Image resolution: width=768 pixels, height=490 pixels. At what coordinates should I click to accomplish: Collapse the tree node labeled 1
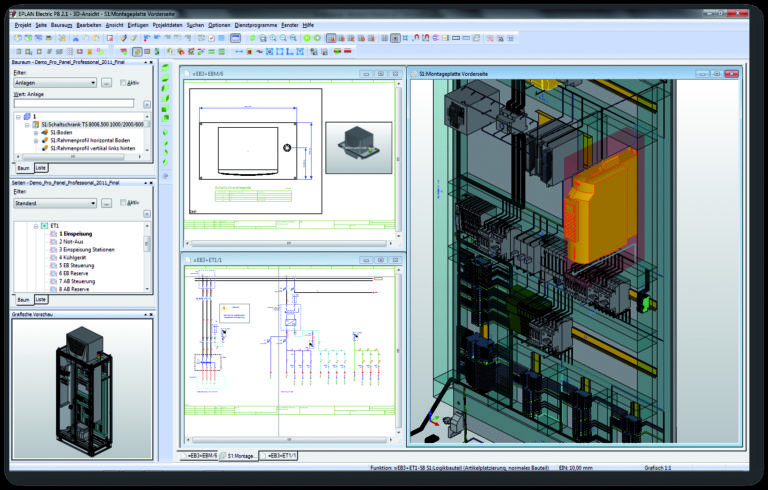click(18, 117)
